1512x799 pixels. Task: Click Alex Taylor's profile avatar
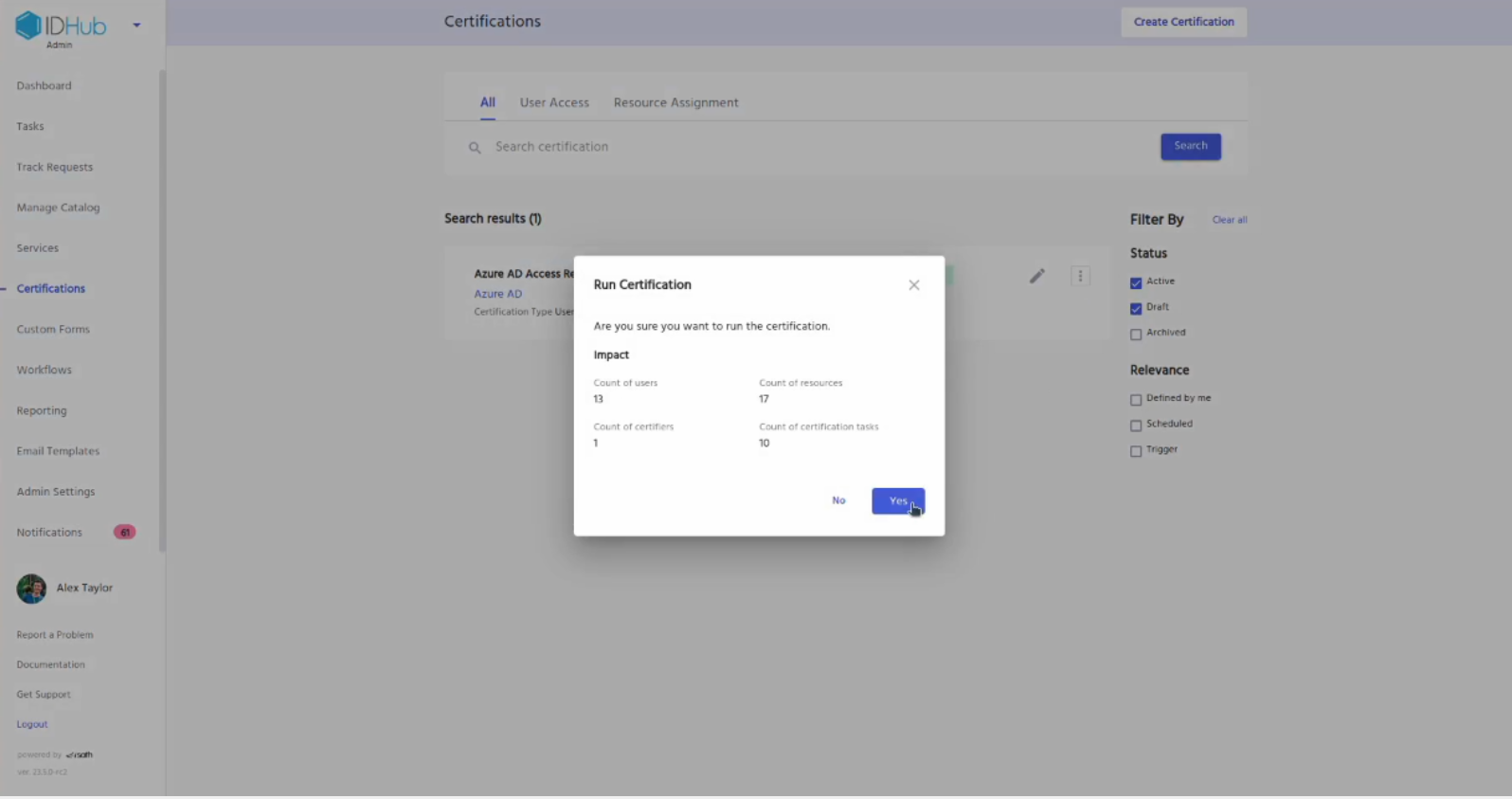[31, 589]
